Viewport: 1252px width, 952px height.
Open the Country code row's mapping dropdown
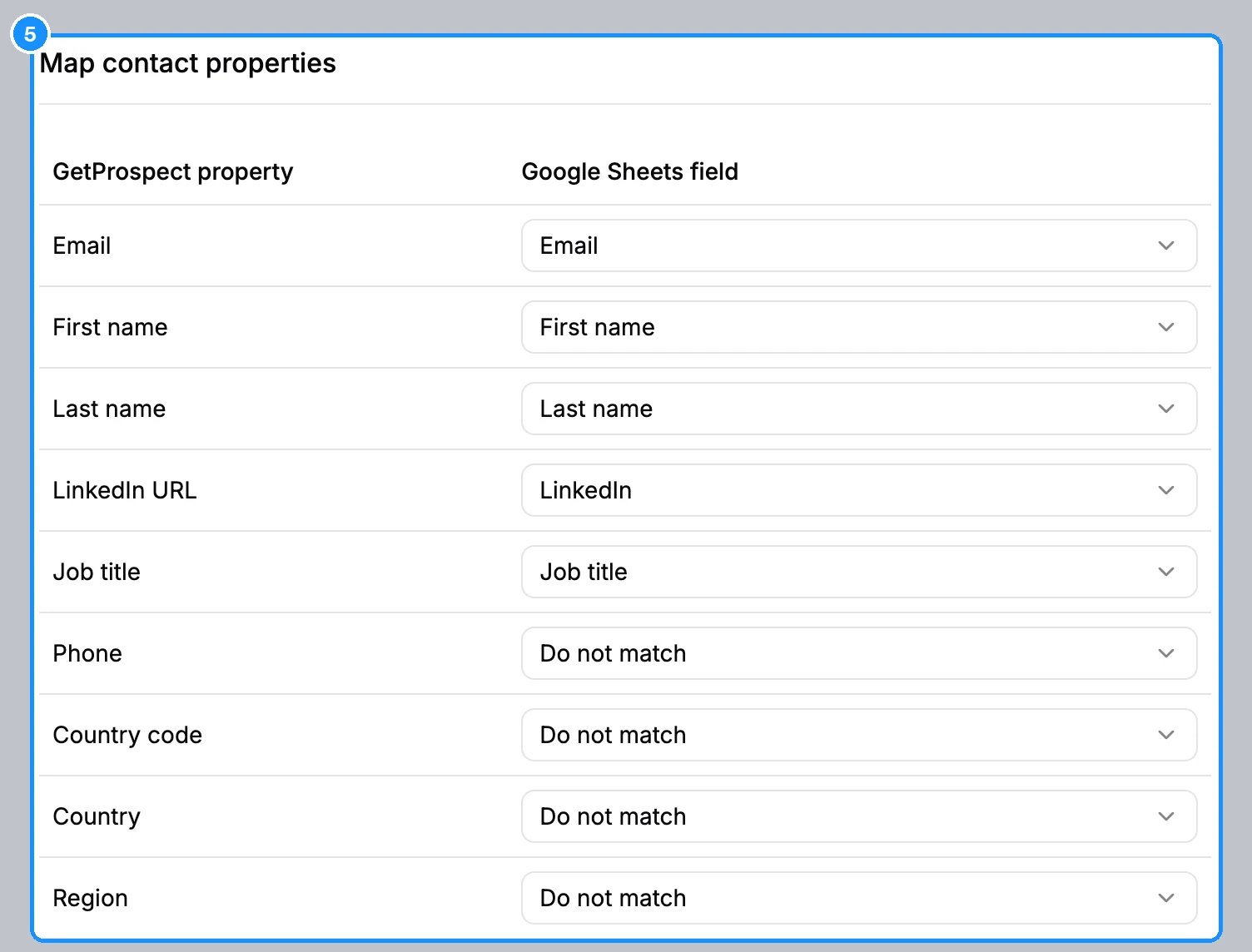pyautogui.click(x=859, y=735)
